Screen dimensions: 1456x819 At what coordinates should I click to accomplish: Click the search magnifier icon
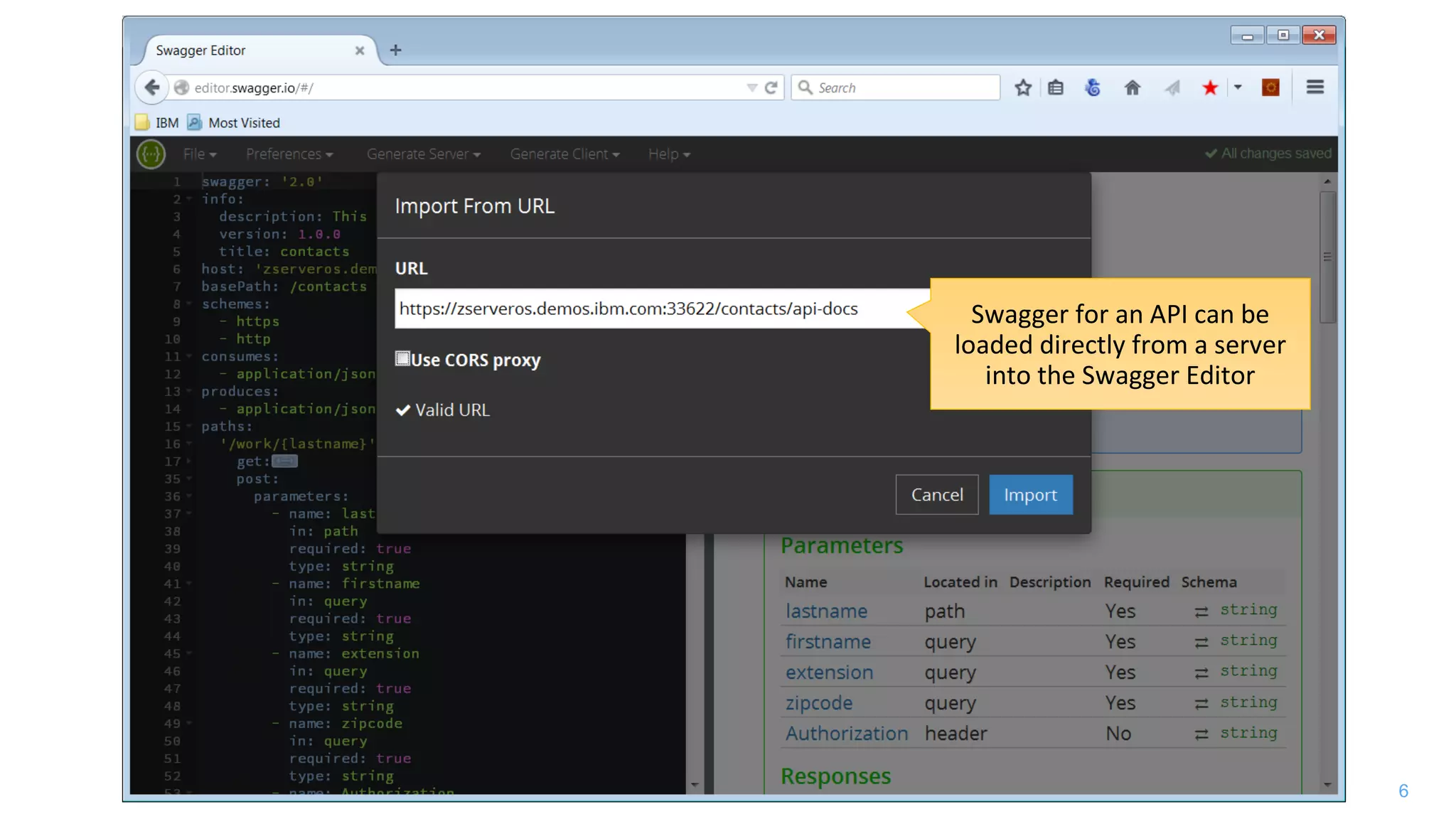(805, 87)
